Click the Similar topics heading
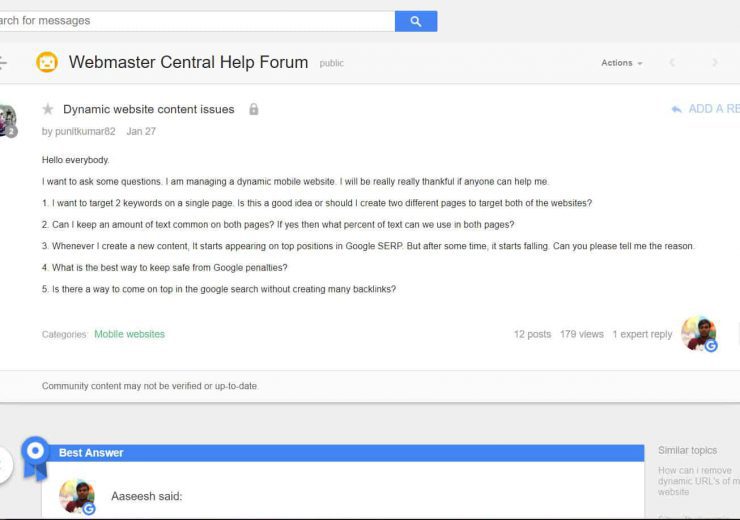740x520 pixels. click(687, 450)
